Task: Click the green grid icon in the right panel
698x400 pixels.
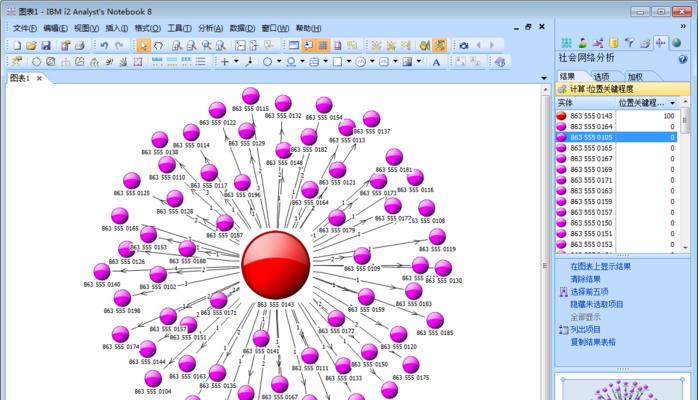Action: [x=567, y=43]
